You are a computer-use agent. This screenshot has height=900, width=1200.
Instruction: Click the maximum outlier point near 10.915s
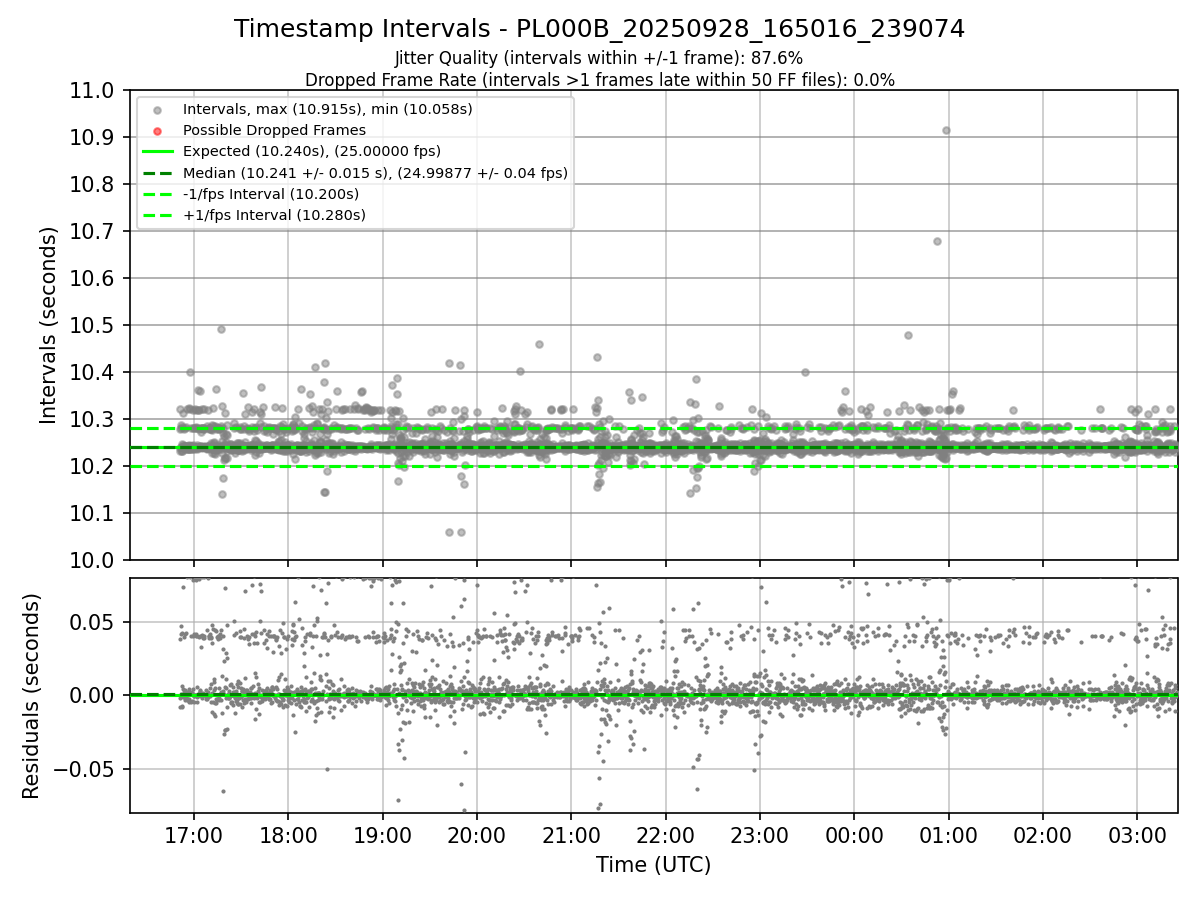946,130
